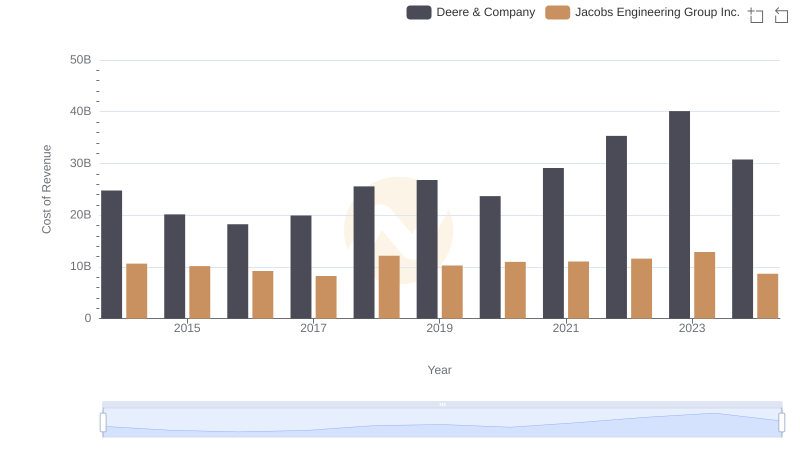Screen dimensions: 800x461
Task: Select the Deere & Company 2019 bar
Action: tap(427, 249)
